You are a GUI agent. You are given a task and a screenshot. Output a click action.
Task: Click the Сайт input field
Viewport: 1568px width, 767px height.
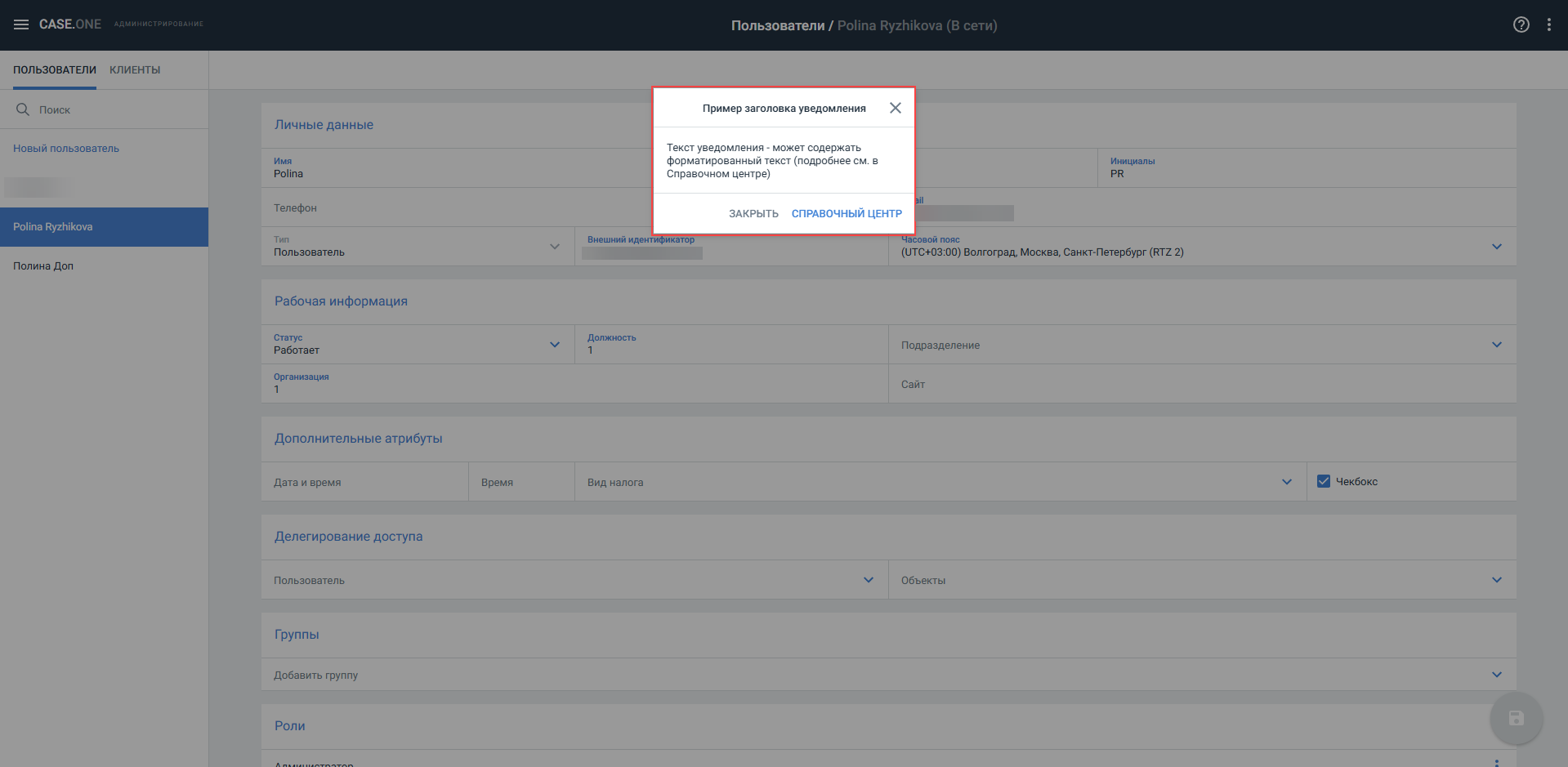click(x=1202, y=384)
